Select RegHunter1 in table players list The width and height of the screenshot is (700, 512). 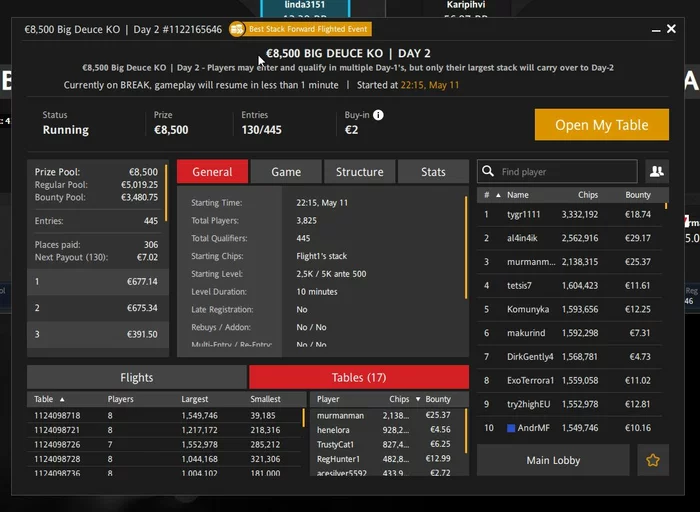coord(387,459)
